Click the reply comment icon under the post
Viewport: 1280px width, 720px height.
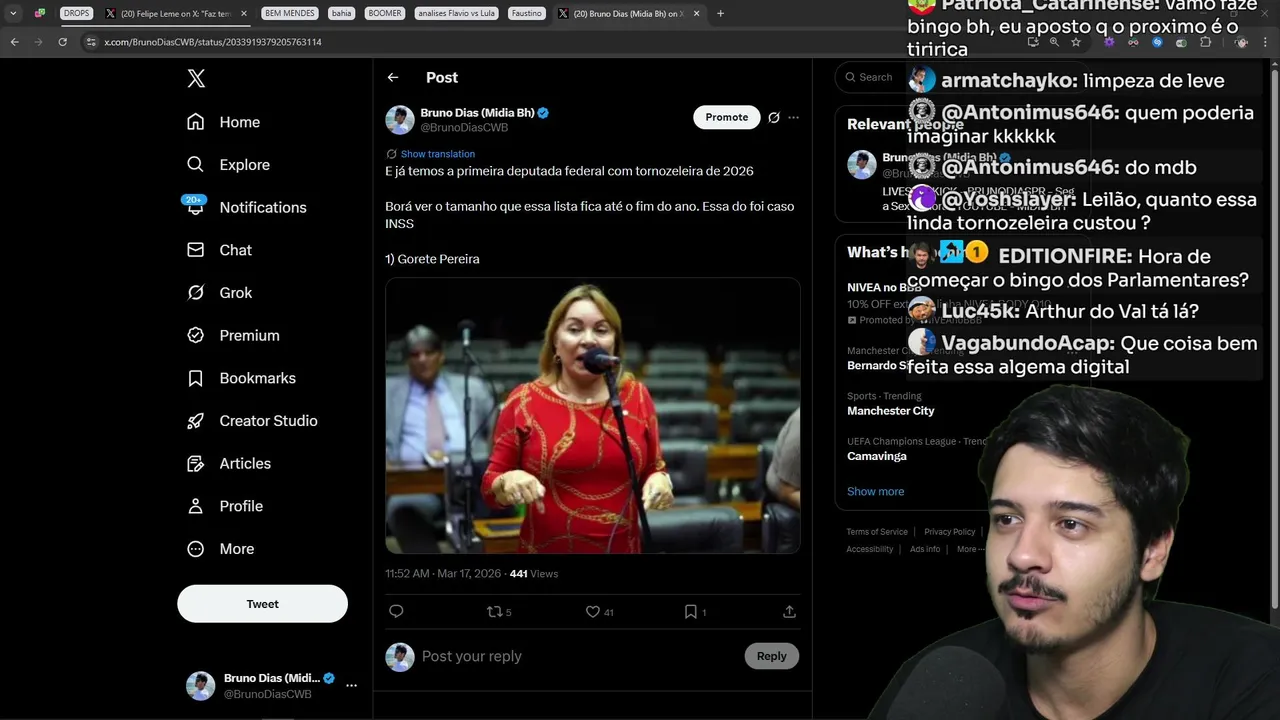(x=396, y=611)
